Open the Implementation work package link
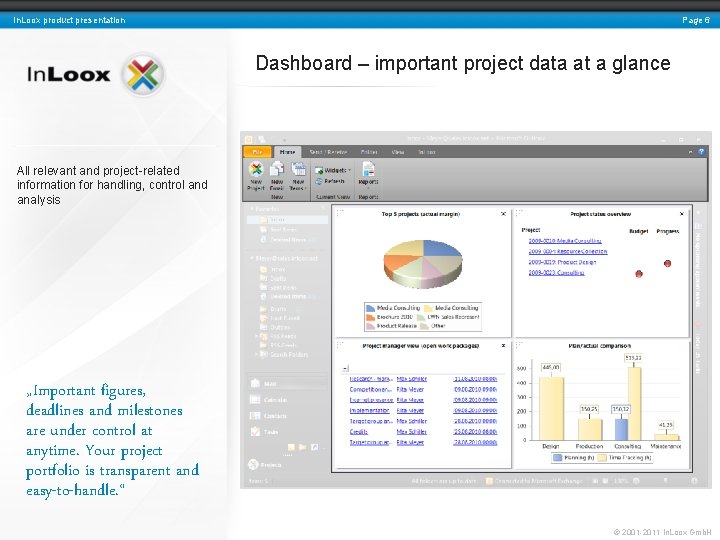720x540 pixels. [370, 411]
